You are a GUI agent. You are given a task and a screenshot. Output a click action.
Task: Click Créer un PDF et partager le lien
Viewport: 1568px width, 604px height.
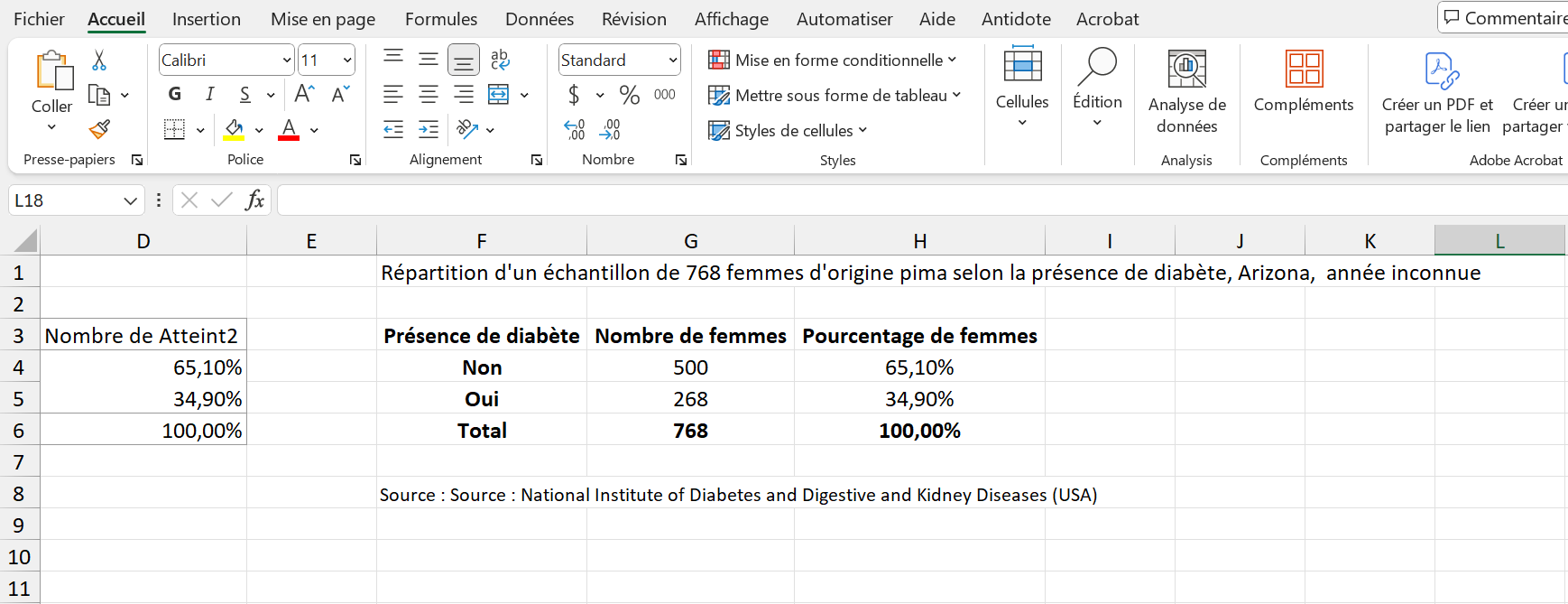pos(1437,93)
